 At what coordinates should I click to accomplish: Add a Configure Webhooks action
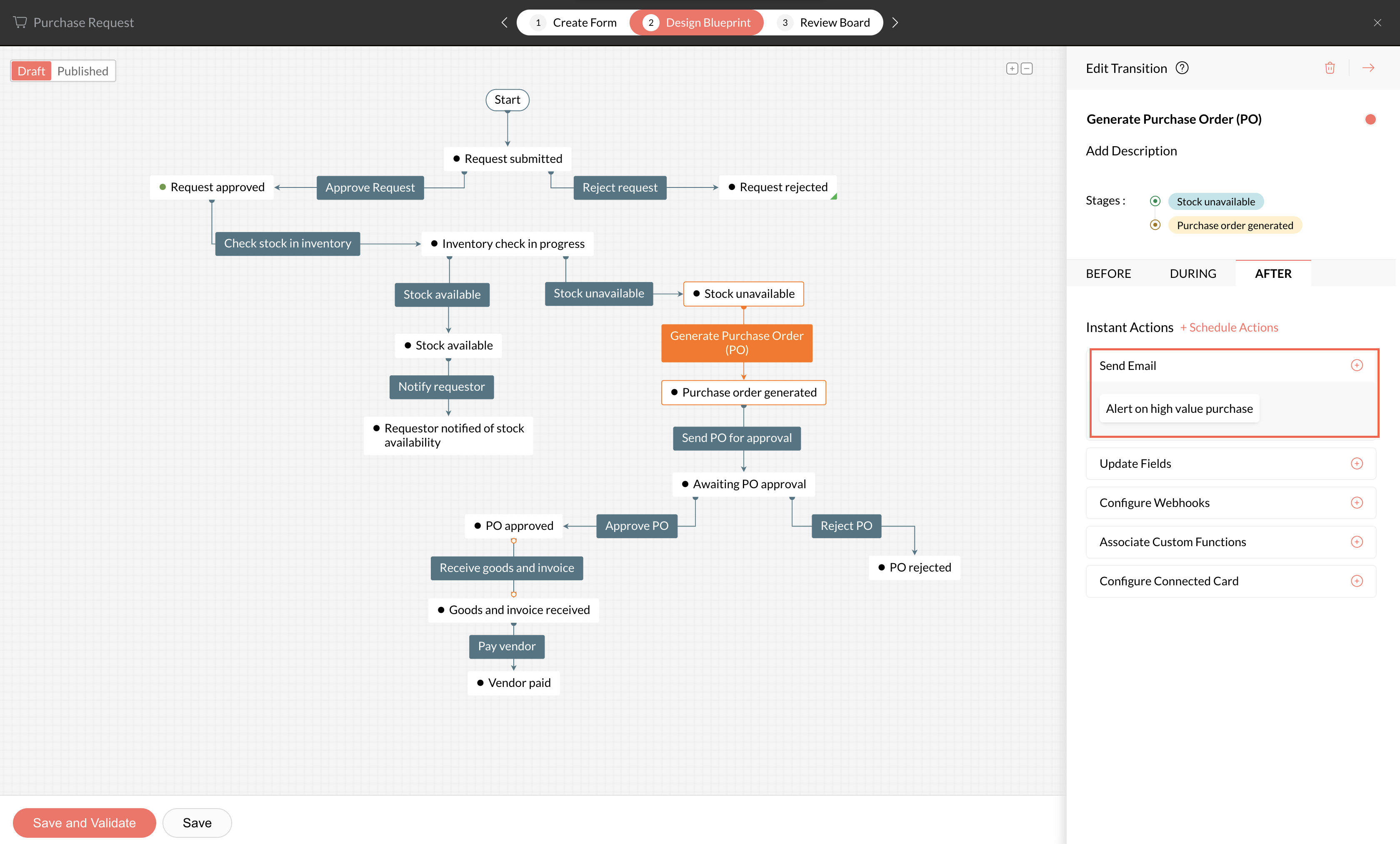point(1357,503)
